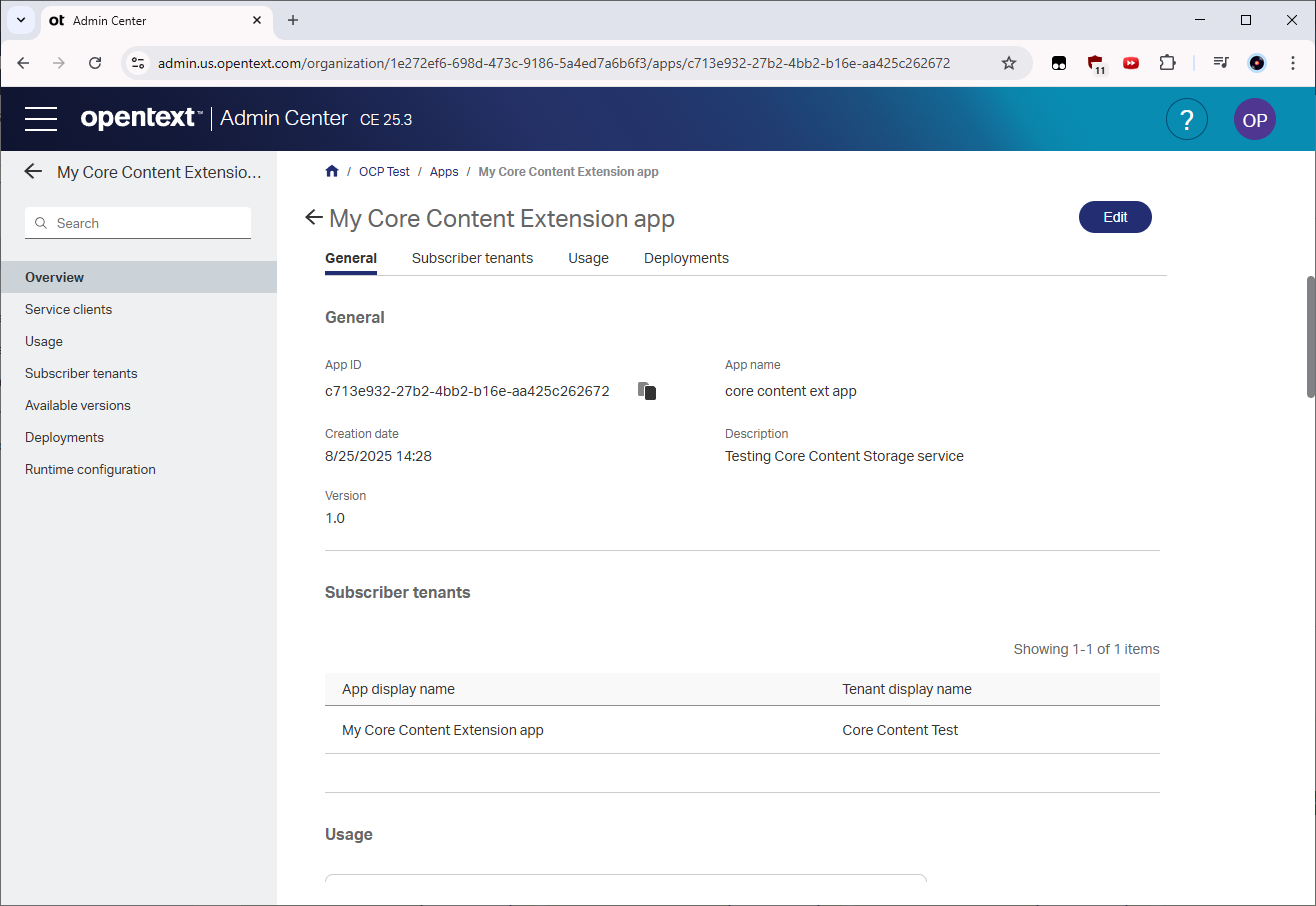This screenshot has height=906, width=1316.
Task: Click the 'core content ext app' name value
Action: coord(791,391)
